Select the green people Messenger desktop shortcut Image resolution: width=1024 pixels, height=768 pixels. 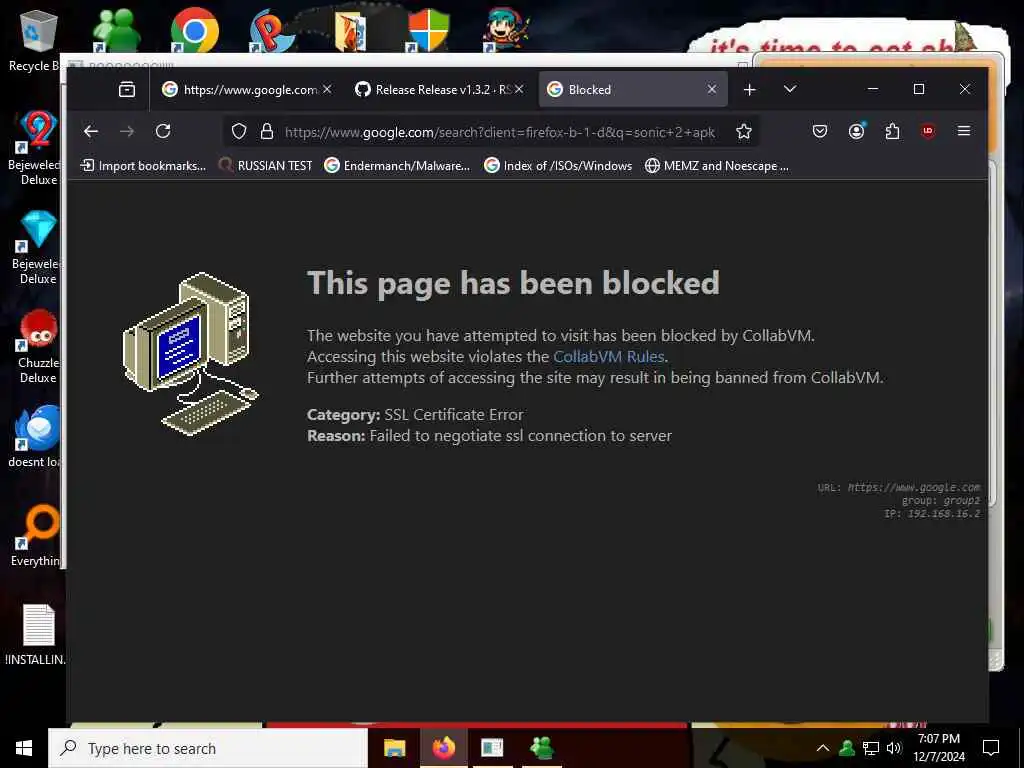point(116,30)
